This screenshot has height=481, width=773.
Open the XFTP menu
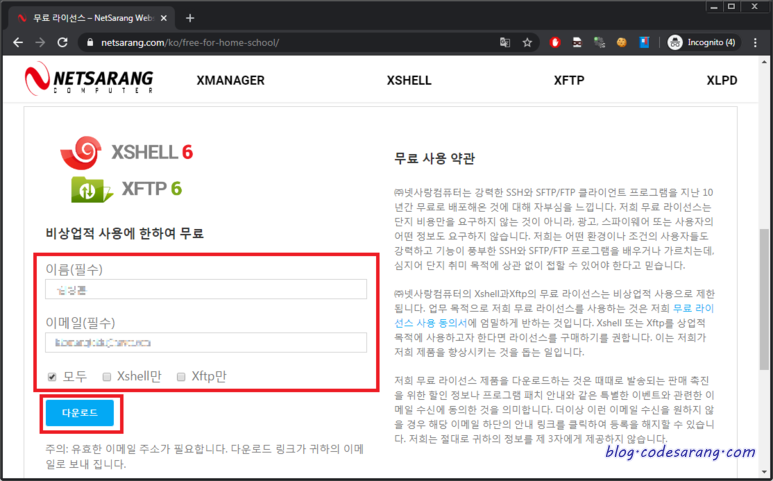coord(569,80)
